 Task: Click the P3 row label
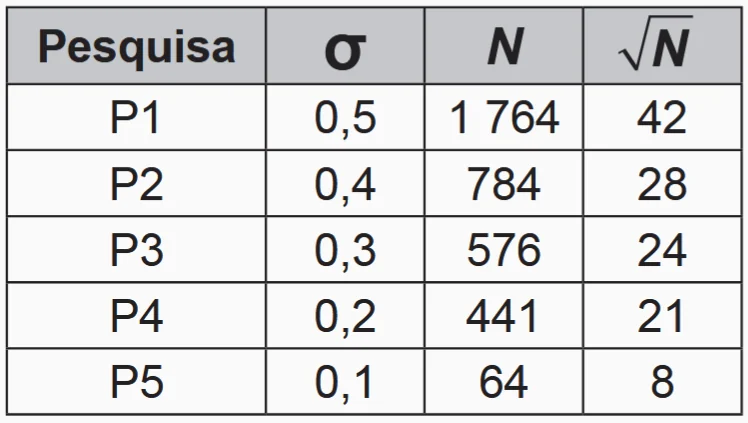click(137, 250)
